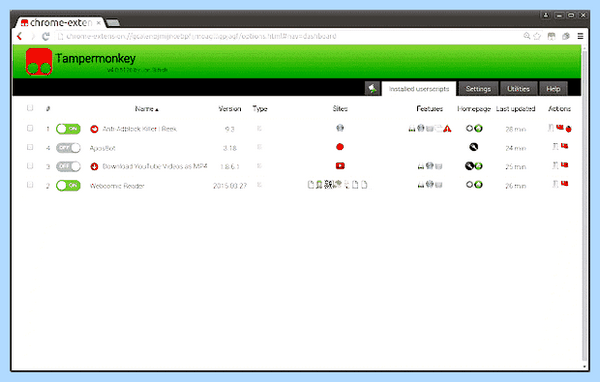Open the Chrome hamburger menu
The width and height of the screenshot is (600, 382).
pos(580,36)
